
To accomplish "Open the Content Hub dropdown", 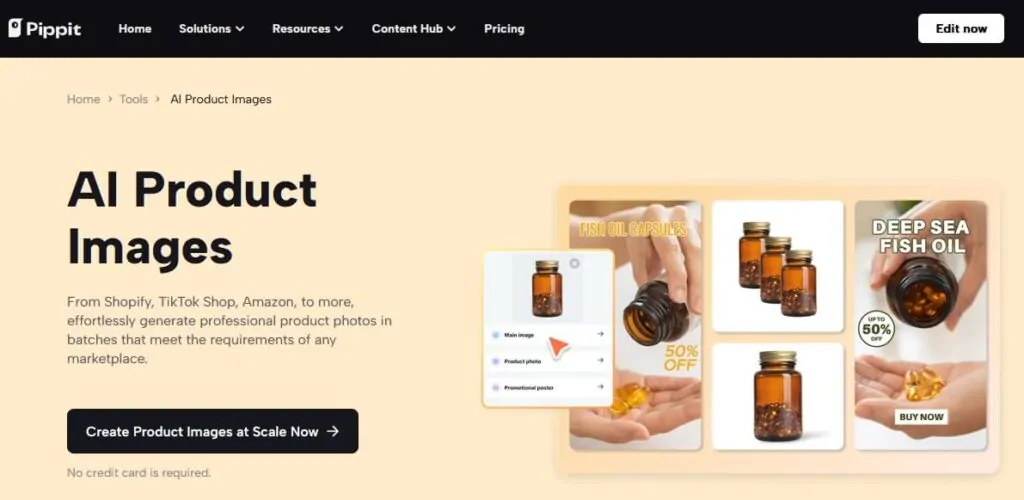I will click(413, 29).
